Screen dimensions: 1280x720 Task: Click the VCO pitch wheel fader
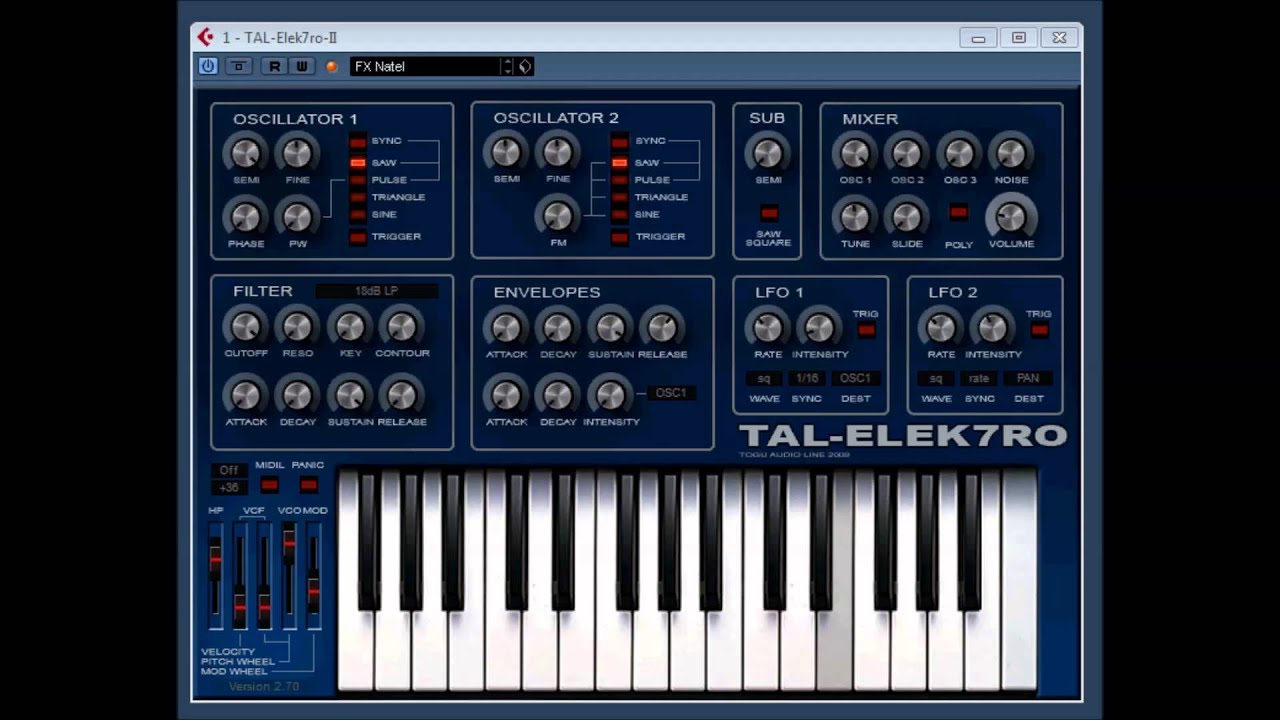pos(289,543)
